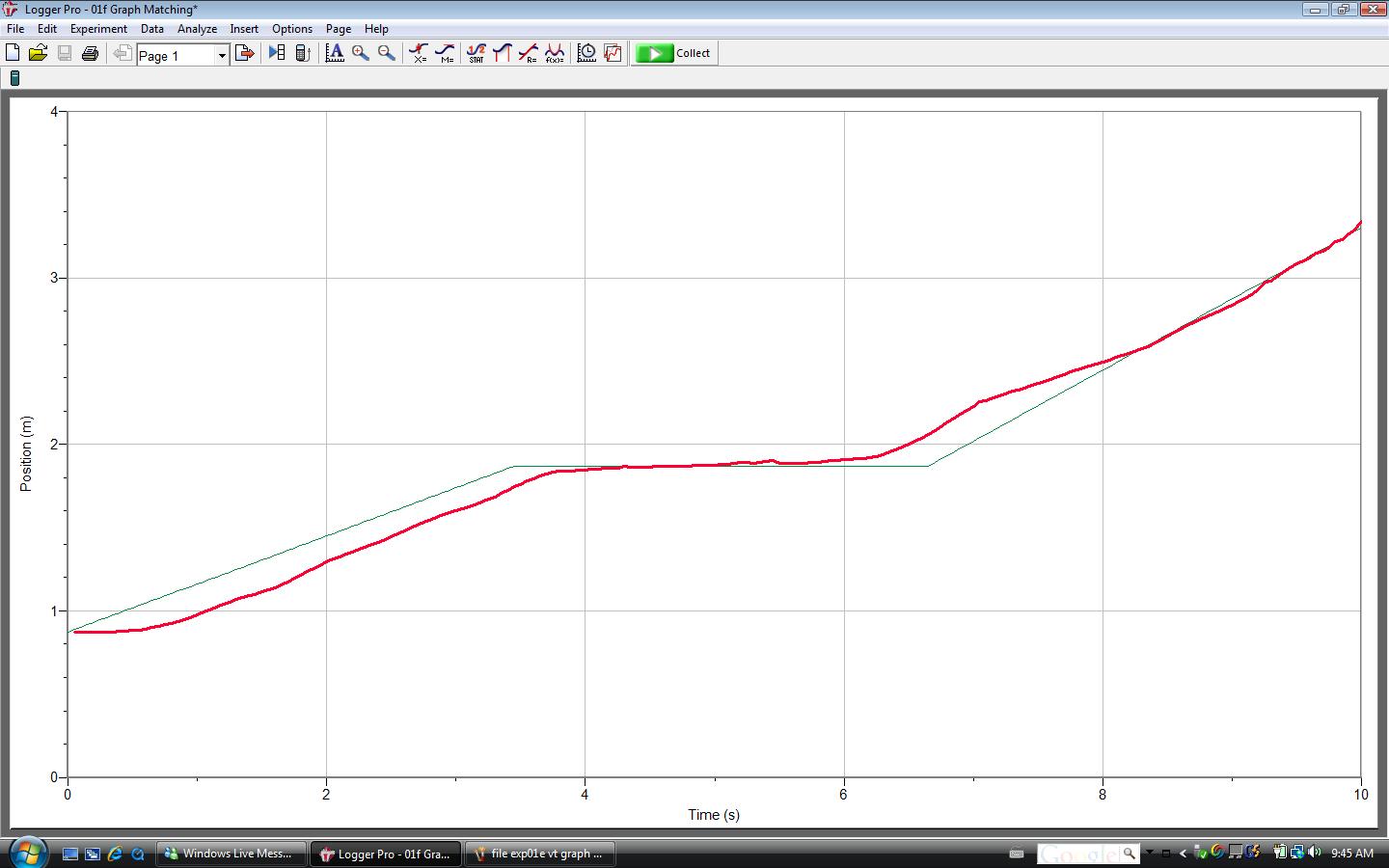The image size is (1389, 868).
Task: Click the Save floppy disk icon
Action: pyautogui.click(x=65, y=53)
